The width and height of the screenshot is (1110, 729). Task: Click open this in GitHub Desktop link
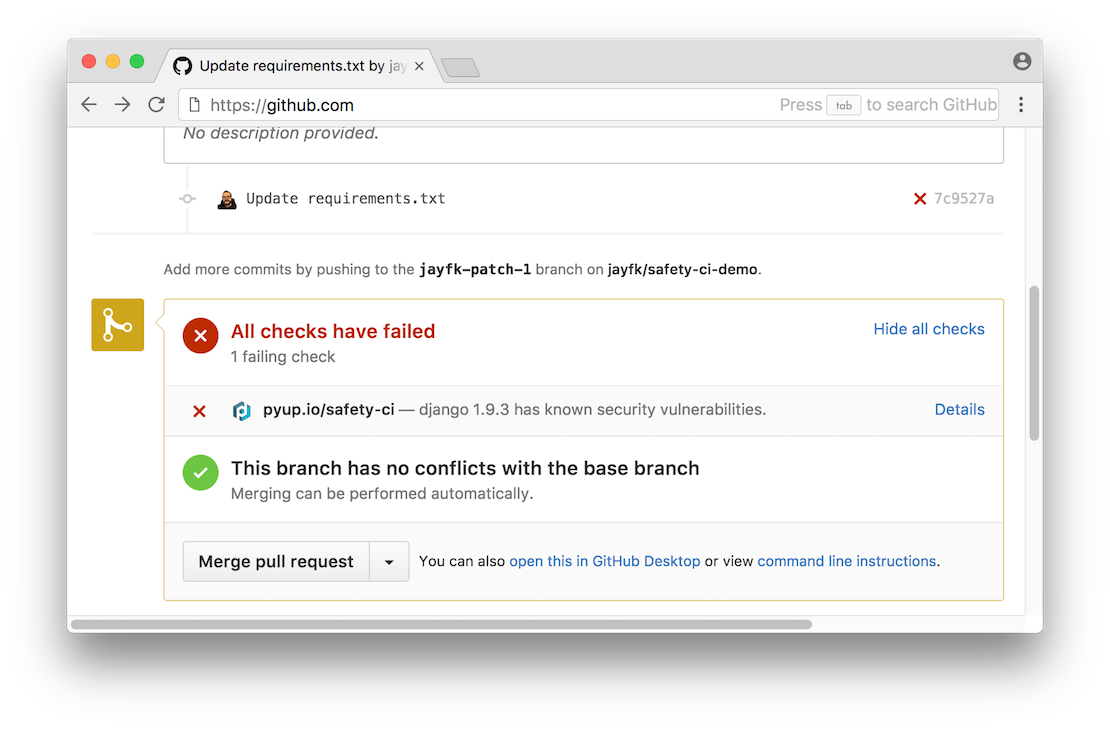coord(604,562)
